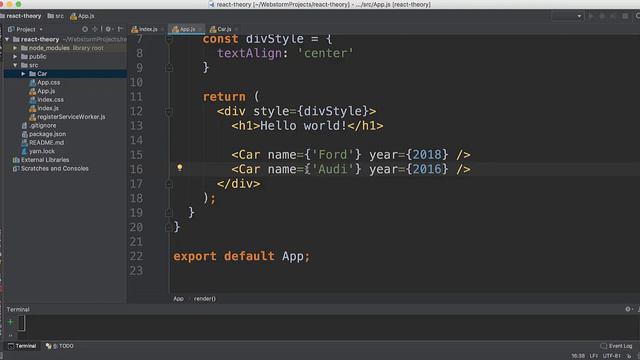This screenshot has height=360, width=640.
Task: Click the scroll-from-source target icon in Project panel
Action: (85, 29)
